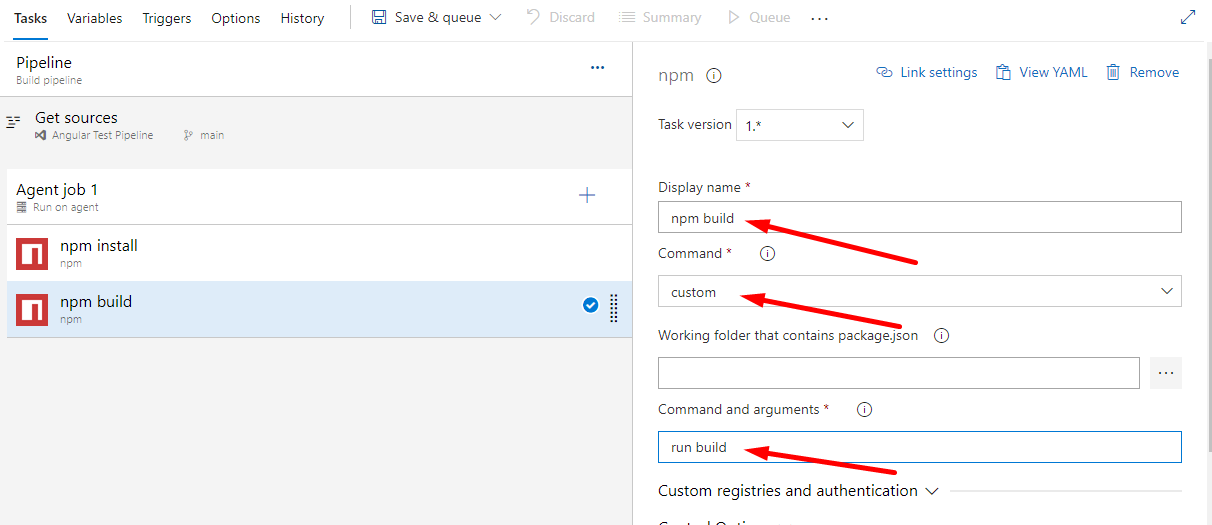Open the Save & queue dropdown arrow
Viewport: 1212px width, 525px height.
tap(495, 17)
